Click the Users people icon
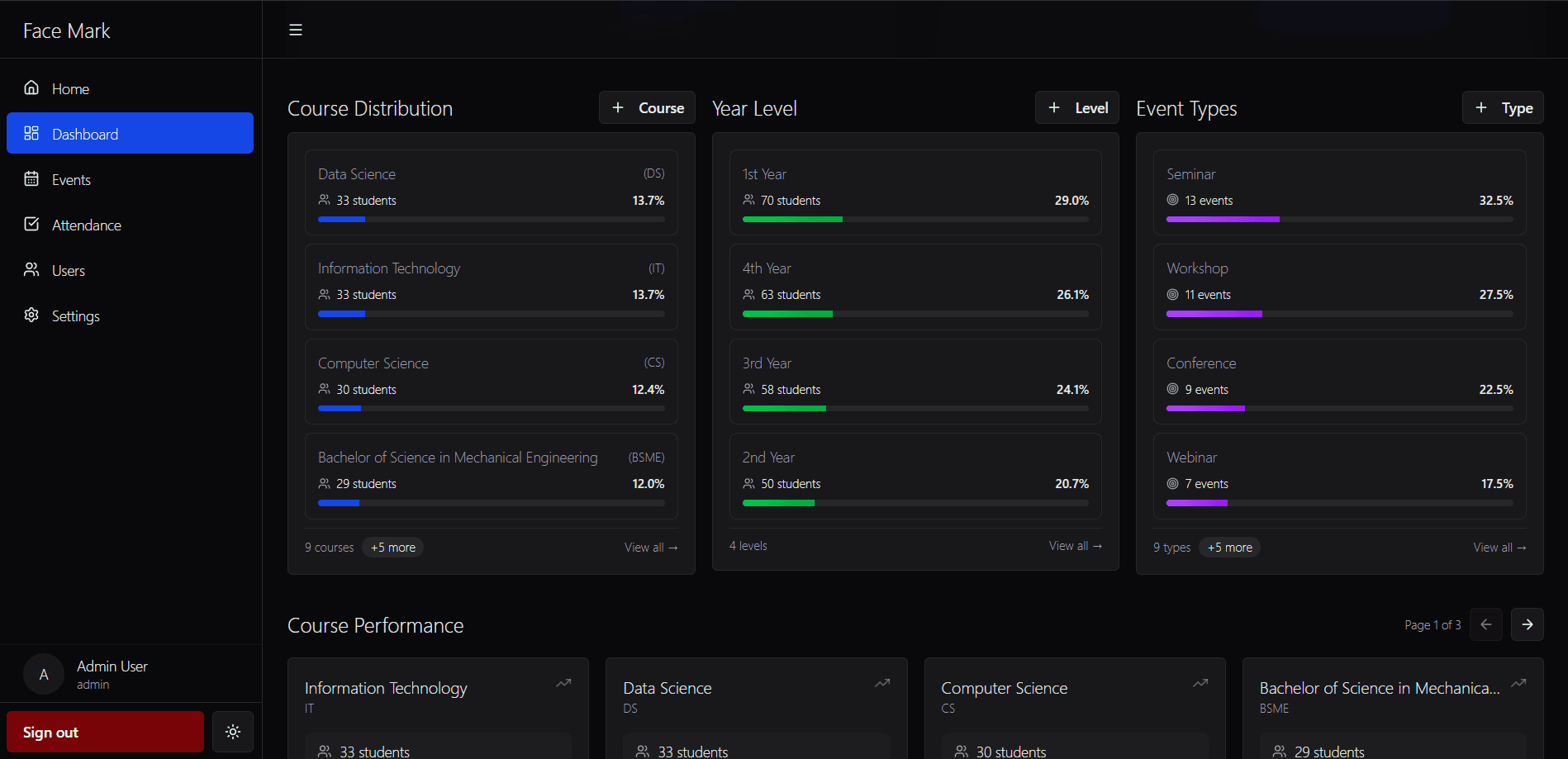Image resolution: width=1568 pixels, height=759 pixels. 31,269
